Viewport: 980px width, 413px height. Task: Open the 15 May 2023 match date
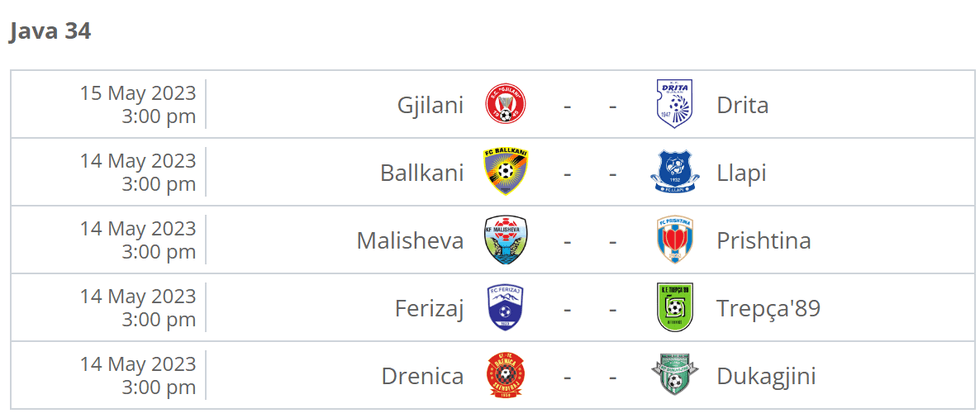pyautogui.click(x=138, y=93)
